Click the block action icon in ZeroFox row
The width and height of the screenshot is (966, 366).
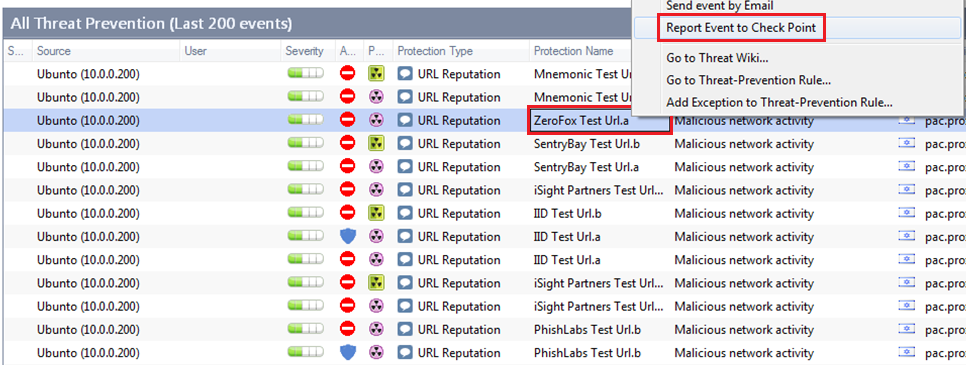coord(347,121)
